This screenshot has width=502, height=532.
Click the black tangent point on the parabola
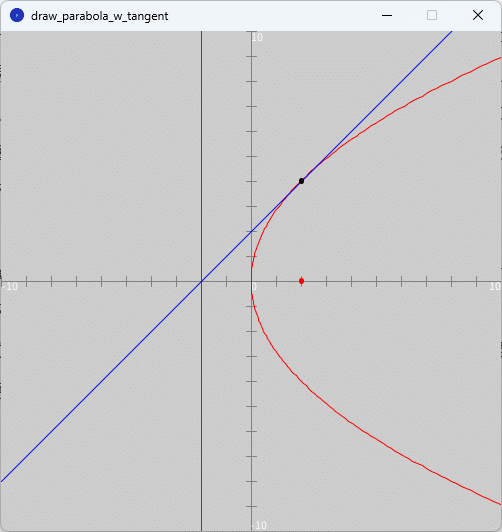click(x=301, y=181)
